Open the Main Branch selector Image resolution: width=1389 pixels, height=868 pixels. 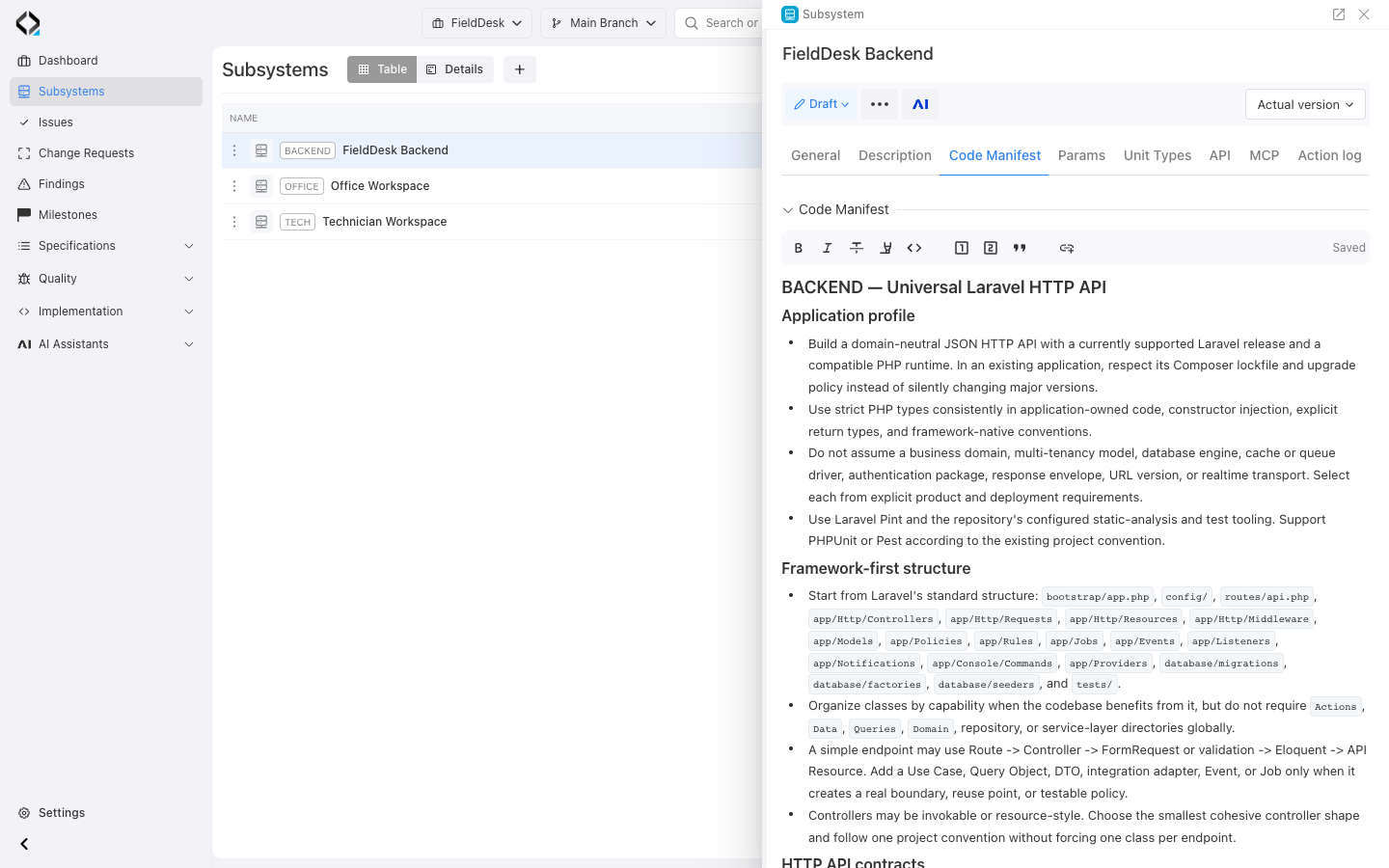pyautogui.click(x=604, y=23)
